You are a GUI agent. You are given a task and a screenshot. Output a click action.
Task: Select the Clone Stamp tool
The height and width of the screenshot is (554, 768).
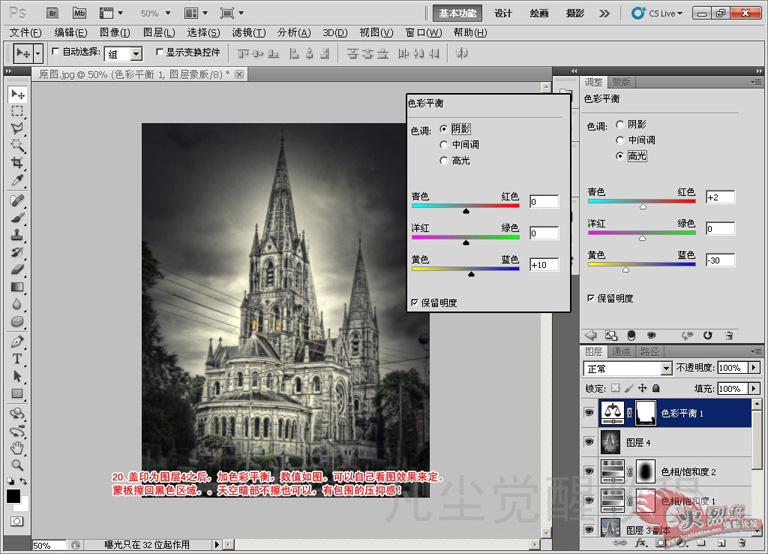coord(18,235)
